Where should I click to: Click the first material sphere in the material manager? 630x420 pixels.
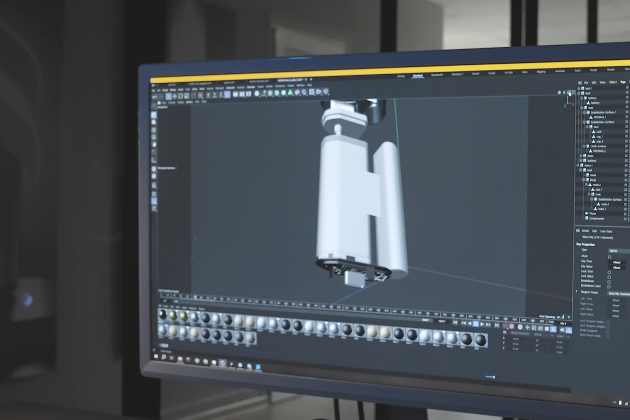pos(163,317)
